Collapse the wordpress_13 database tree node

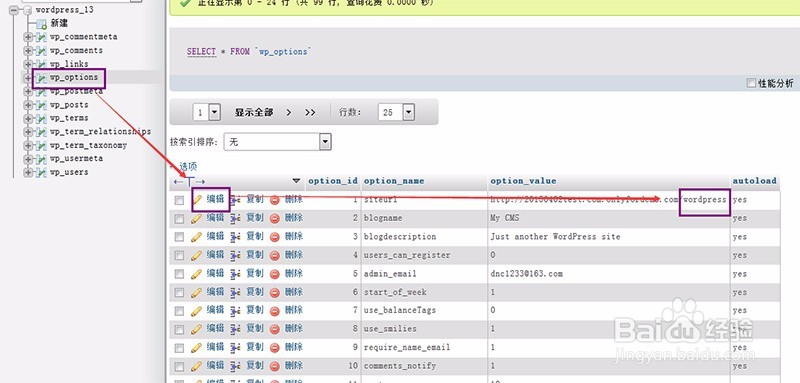pos(14,10)
